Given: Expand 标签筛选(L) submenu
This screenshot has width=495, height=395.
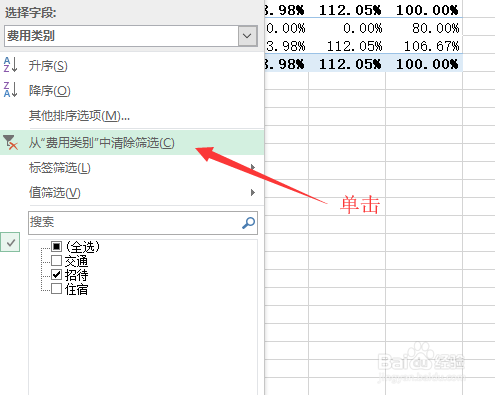Looking at the screenshot, I should (132, 168).
